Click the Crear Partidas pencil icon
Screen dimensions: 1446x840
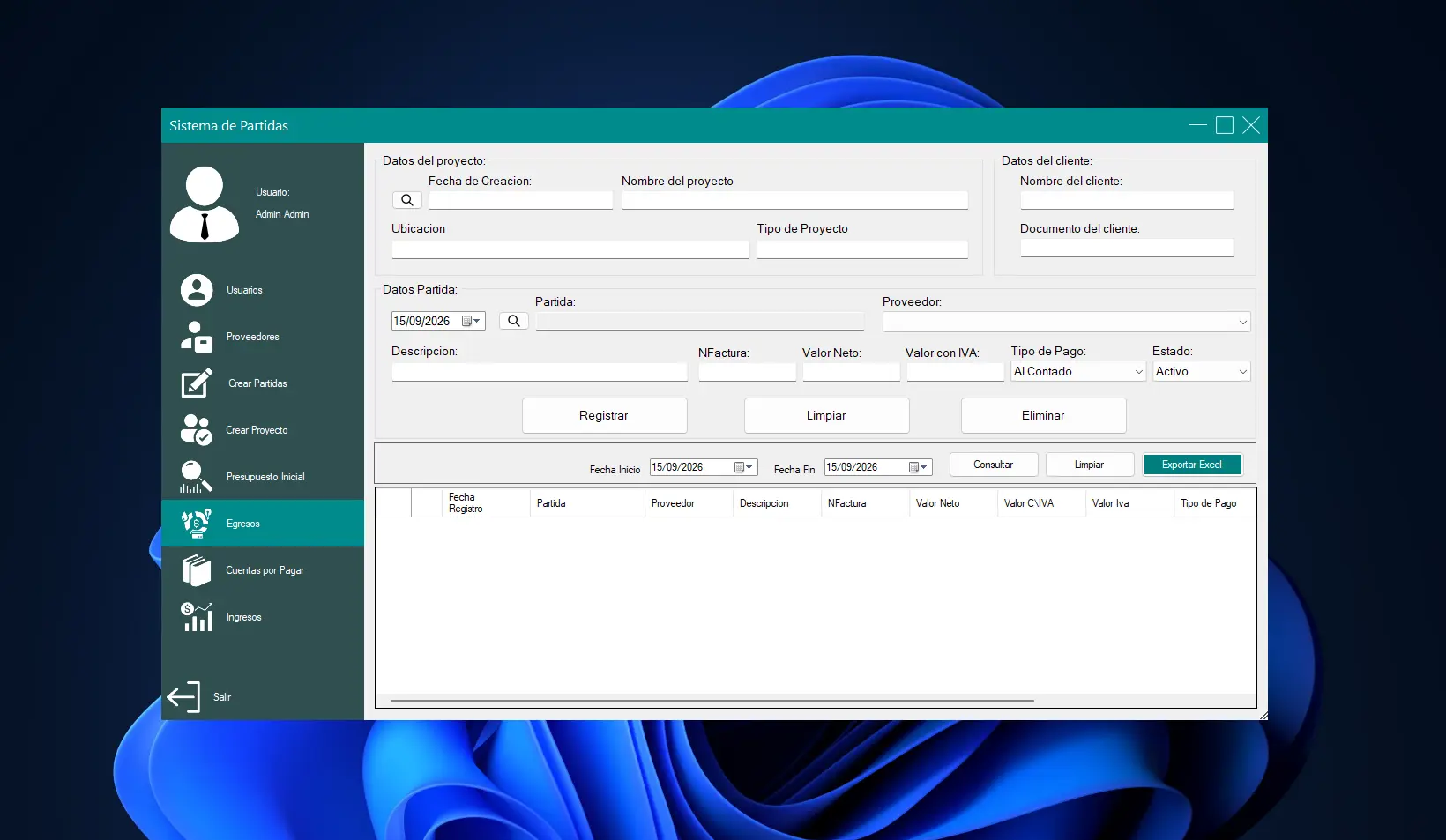pos(197,383)
